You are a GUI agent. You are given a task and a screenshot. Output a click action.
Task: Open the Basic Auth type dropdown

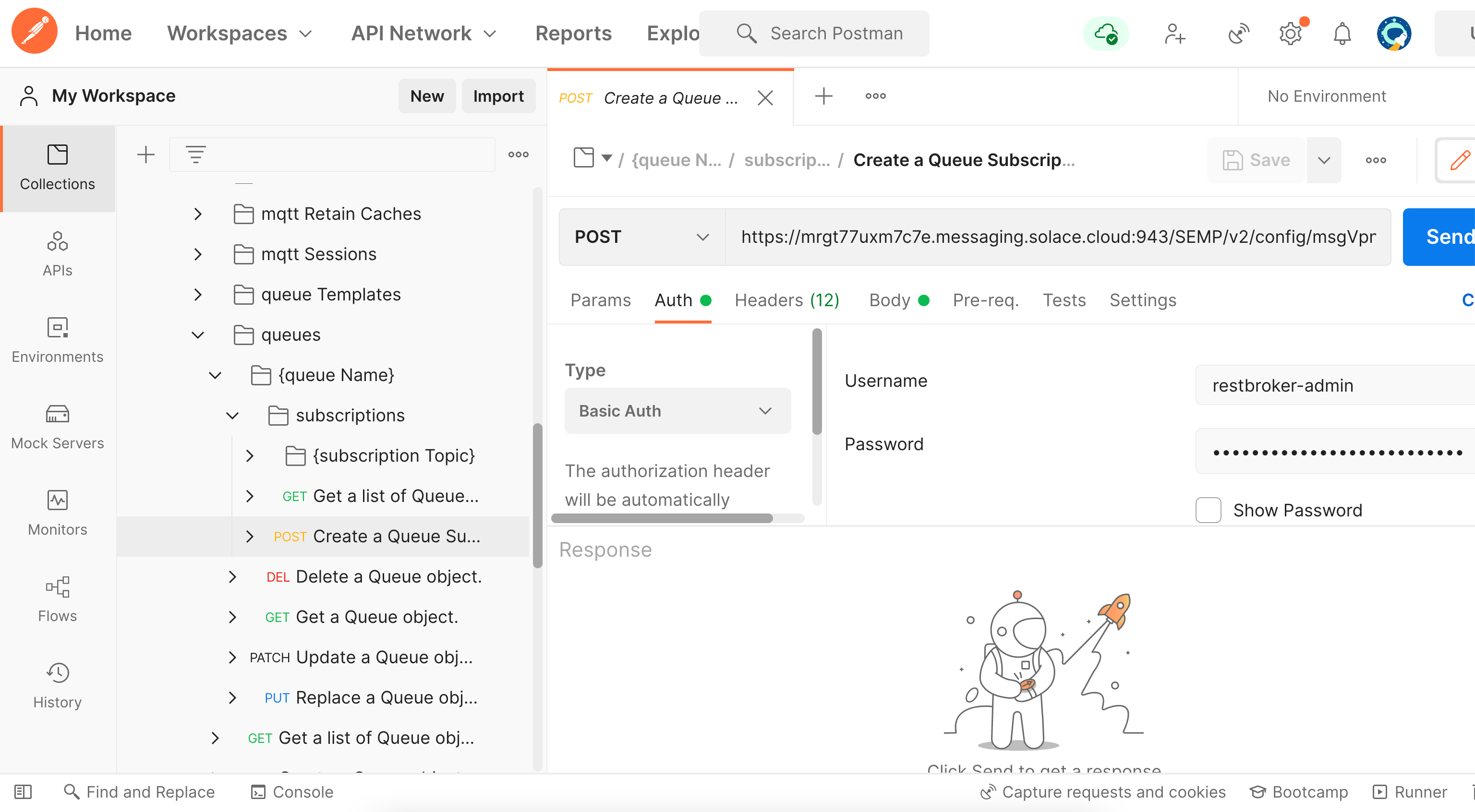click(x=677, y=411)
